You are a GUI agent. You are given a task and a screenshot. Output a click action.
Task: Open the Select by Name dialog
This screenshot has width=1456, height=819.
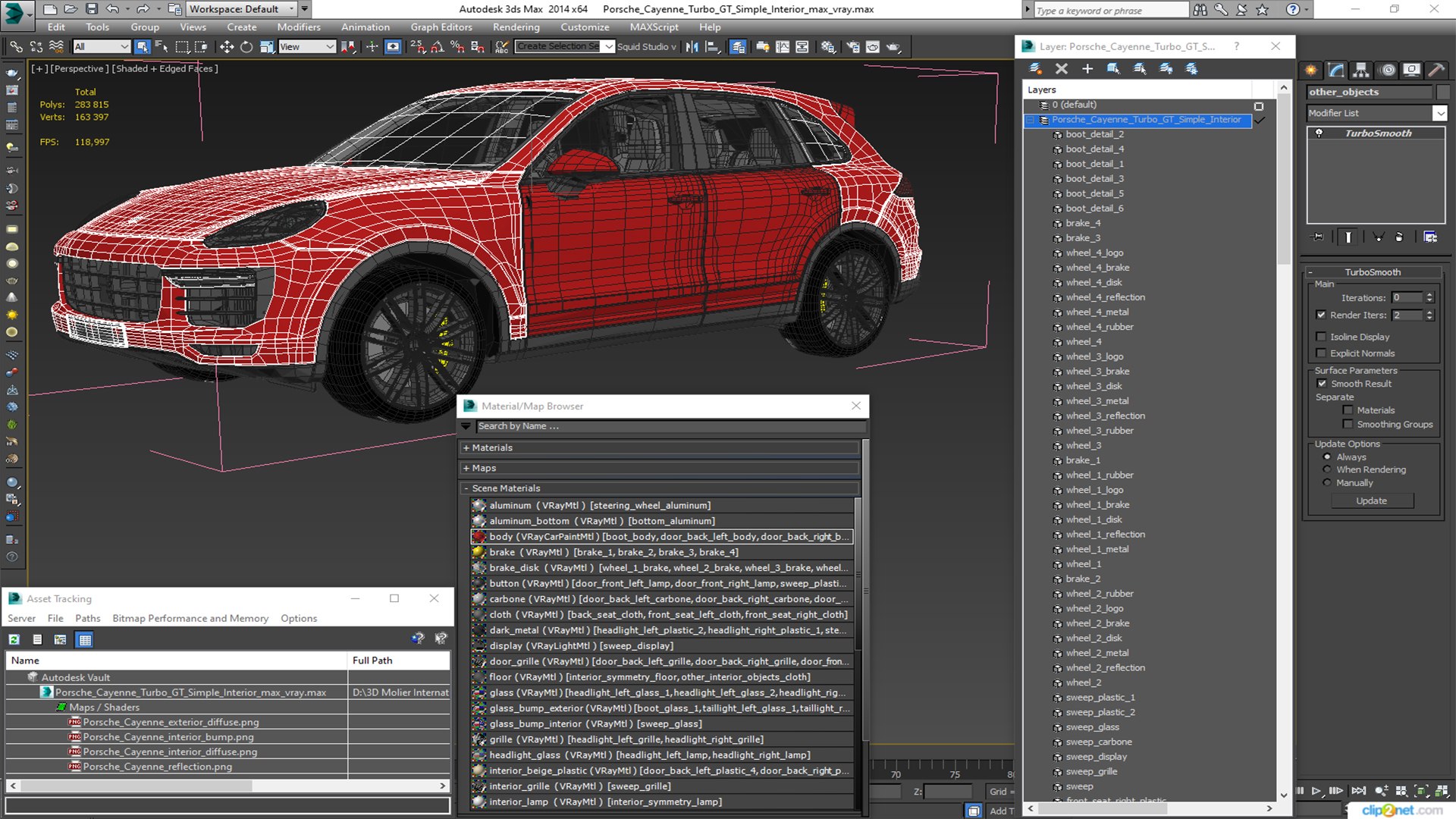tap(162, 47)
